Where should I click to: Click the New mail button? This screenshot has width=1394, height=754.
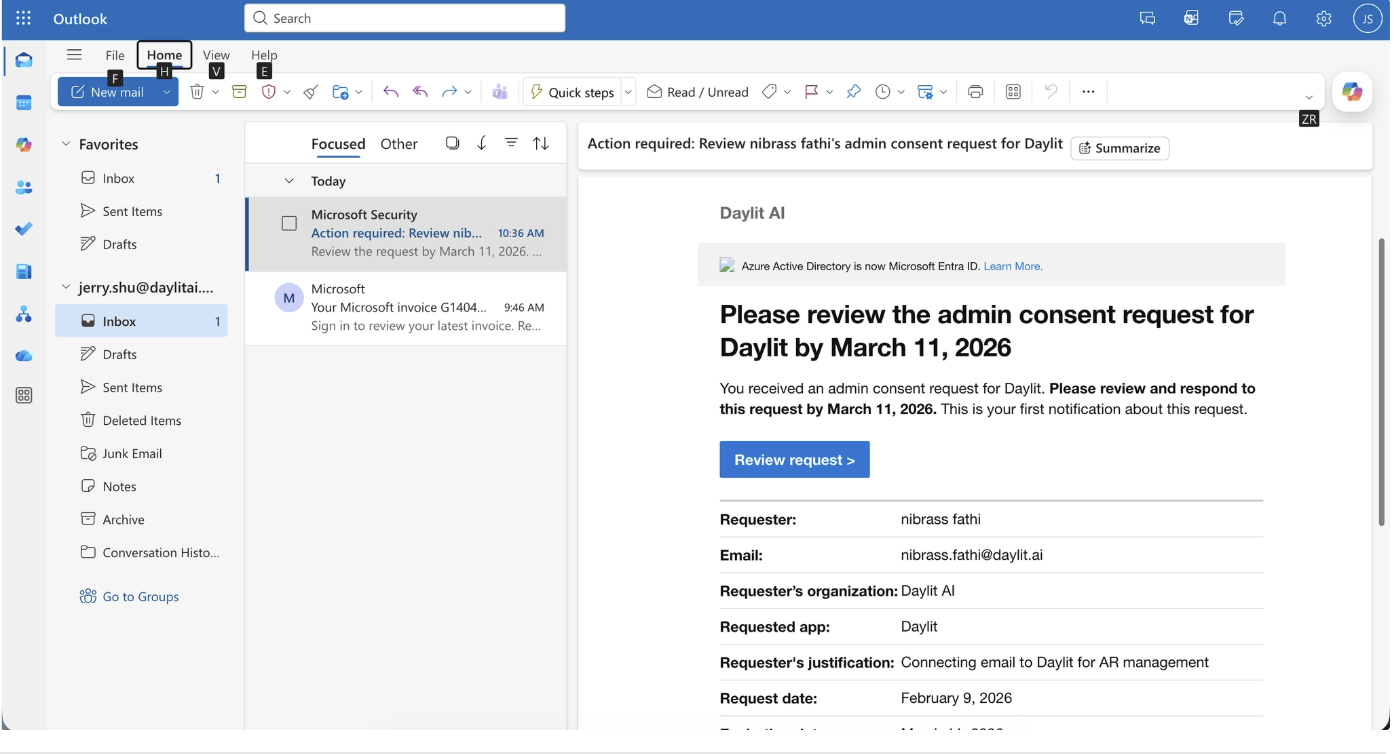(x=108, y=92)
